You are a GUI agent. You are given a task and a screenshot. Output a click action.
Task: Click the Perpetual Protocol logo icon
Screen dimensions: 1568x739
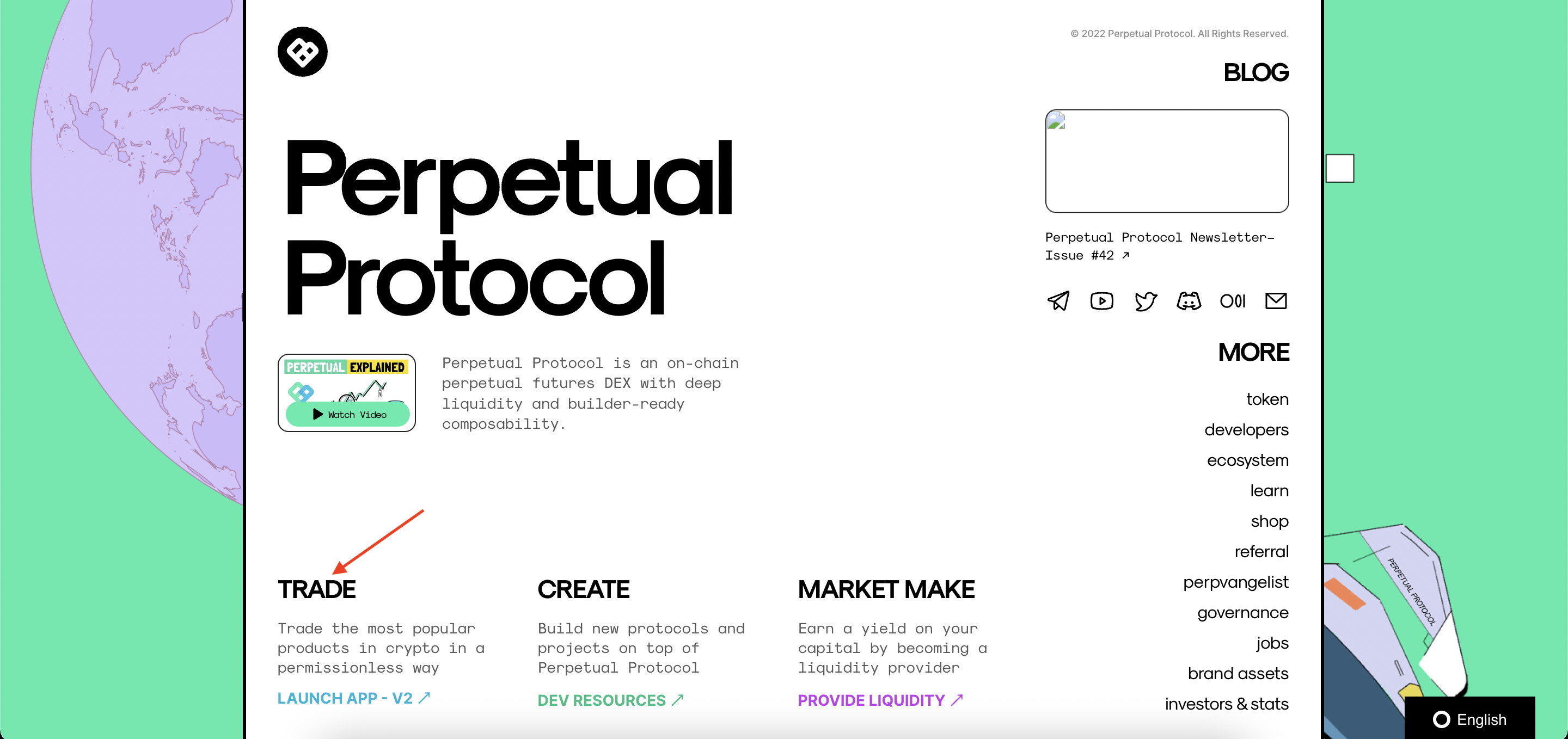(302, 52)
